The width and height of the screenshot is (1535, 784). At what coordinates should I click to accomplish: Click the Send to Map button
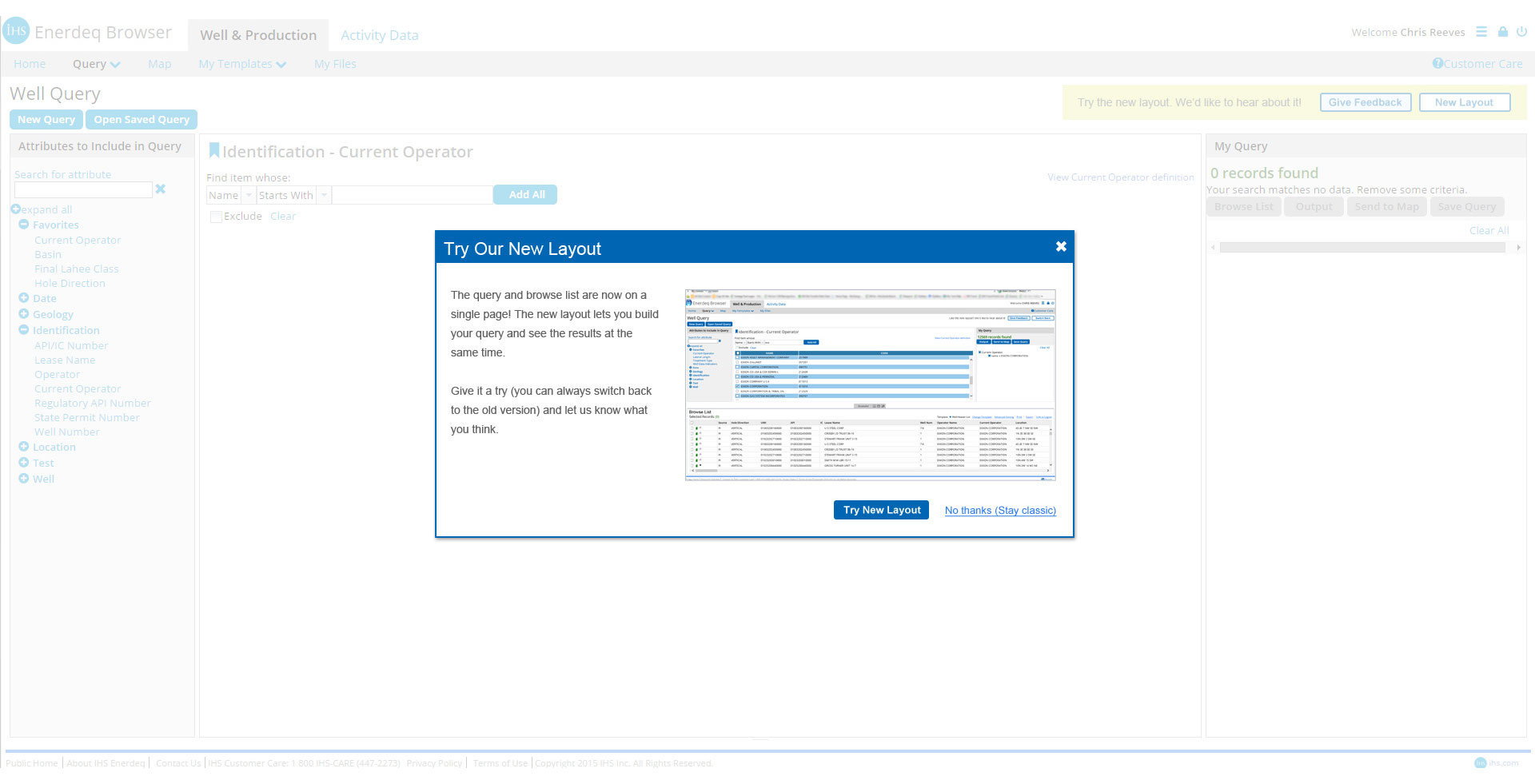(x=1386, y=206)
